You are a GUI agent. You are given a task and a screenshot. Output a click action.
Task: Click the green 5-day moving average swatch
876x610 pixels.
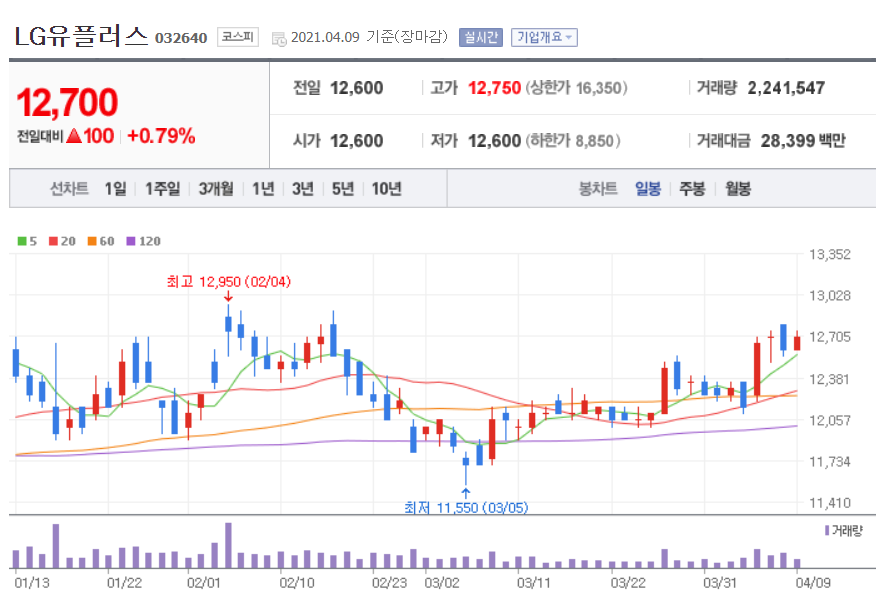tap(22, 241)
